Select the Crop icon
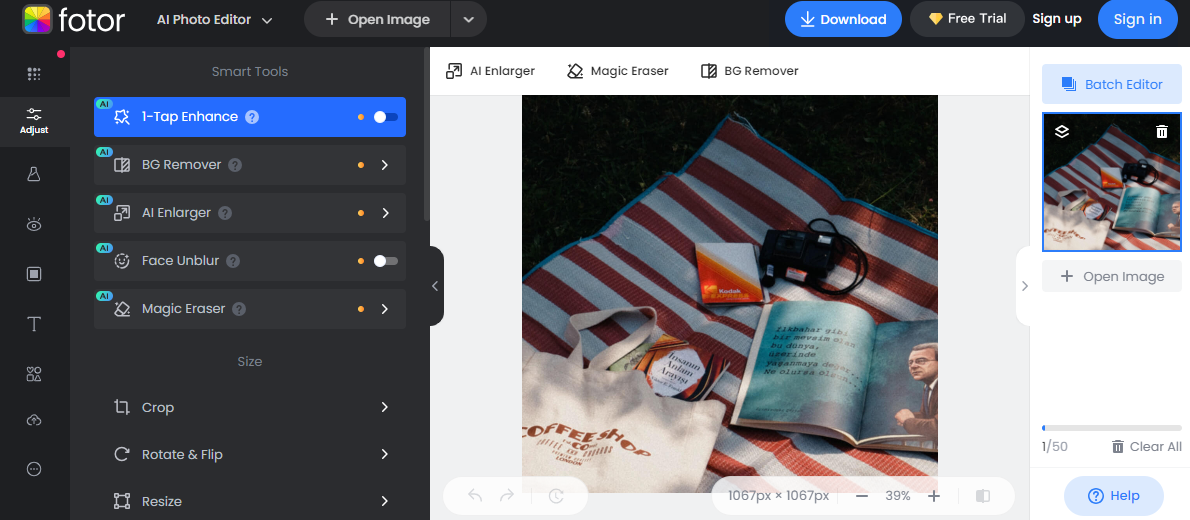The image size is (1190, 520). [121, 407]
